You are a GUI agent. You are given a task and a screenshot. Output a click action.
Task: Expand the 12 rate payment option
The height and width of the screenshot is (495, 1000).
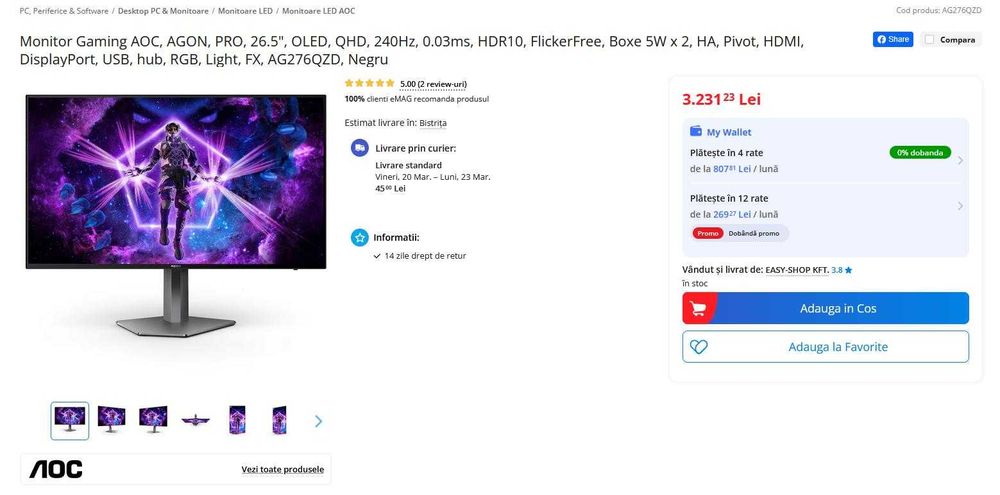pos(960,206)
